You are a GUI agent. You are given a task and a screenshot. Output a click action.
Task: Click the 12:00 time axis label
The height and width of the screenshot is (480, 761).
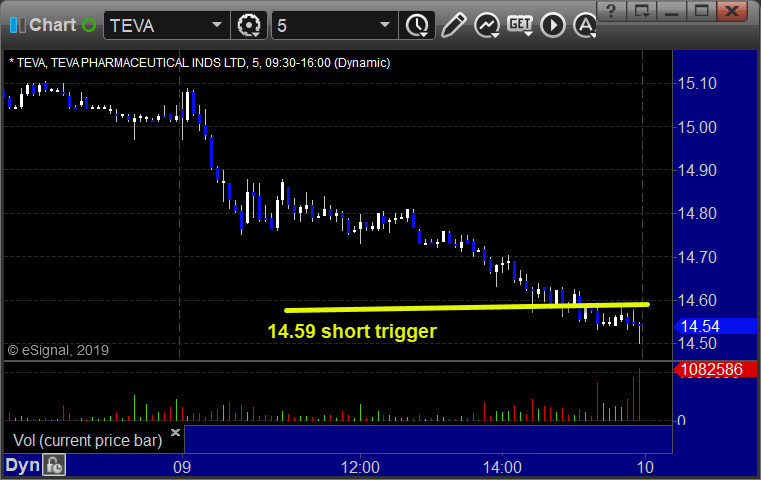click(x=360, y=467)
